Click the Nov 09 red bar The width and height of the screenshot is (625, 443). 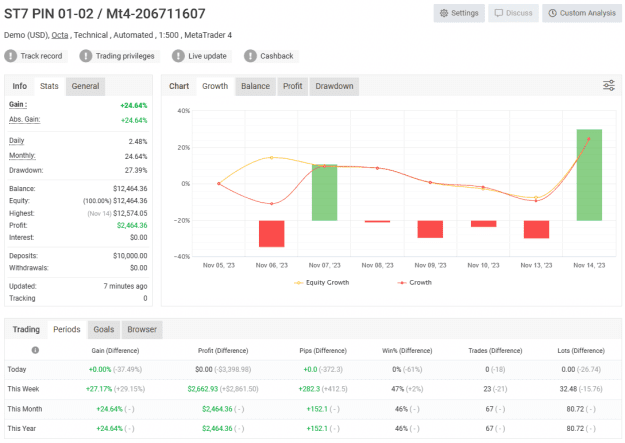[x=430, y=229]
